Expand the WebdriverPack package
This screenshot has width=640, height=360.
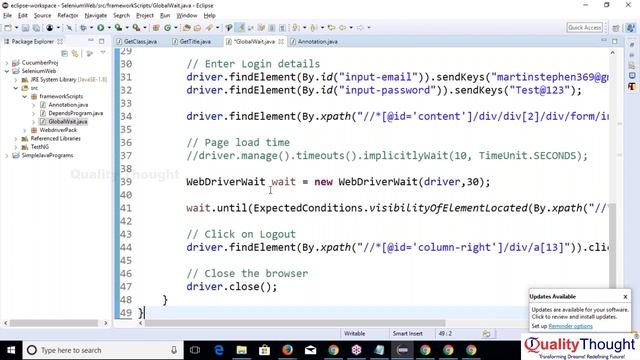point(24,130)
